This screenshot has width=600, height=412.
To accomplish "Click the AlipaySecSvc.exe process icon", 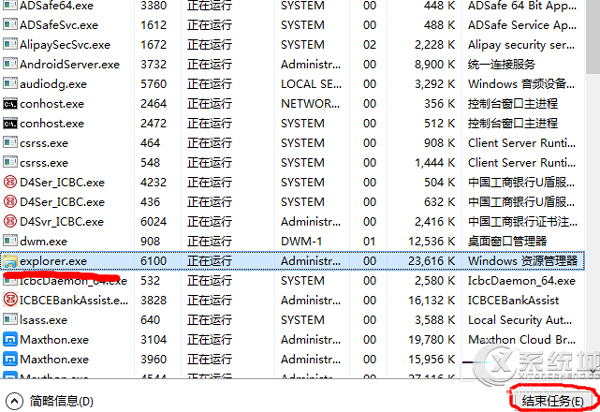I will [x=10, y=44].
